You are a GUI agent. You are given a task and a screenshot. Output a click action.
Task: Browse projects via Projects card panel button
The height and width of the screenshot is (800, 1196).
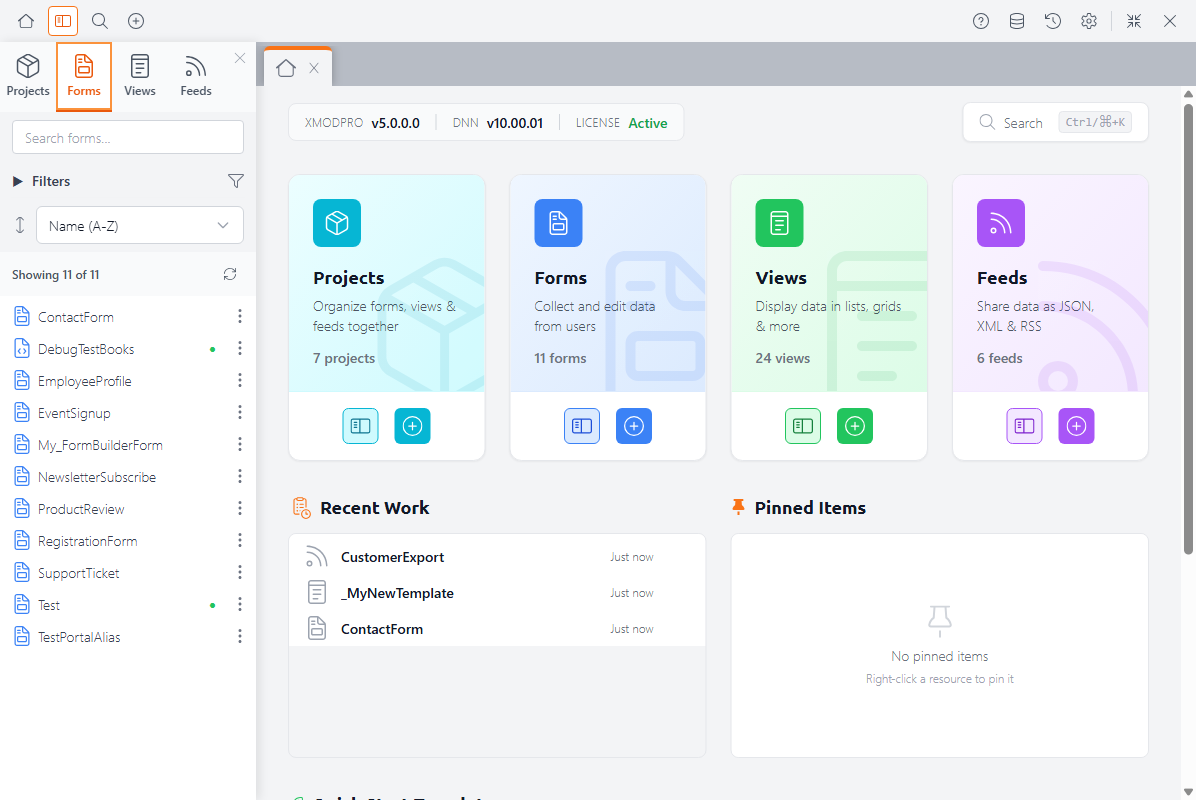pyautogui.click(x=360, y=426)
